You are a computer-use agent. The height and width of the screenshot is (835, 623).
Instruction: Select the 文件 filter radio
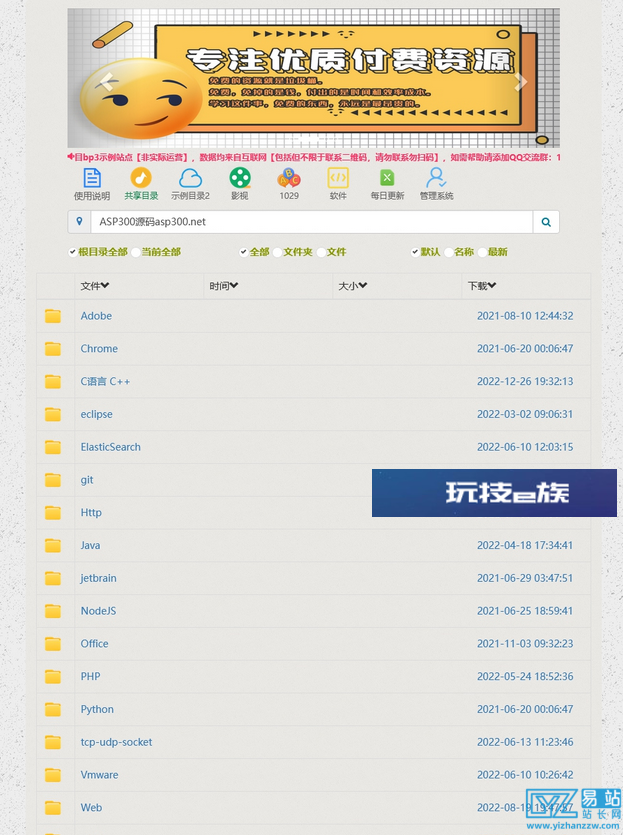(321, 252)
